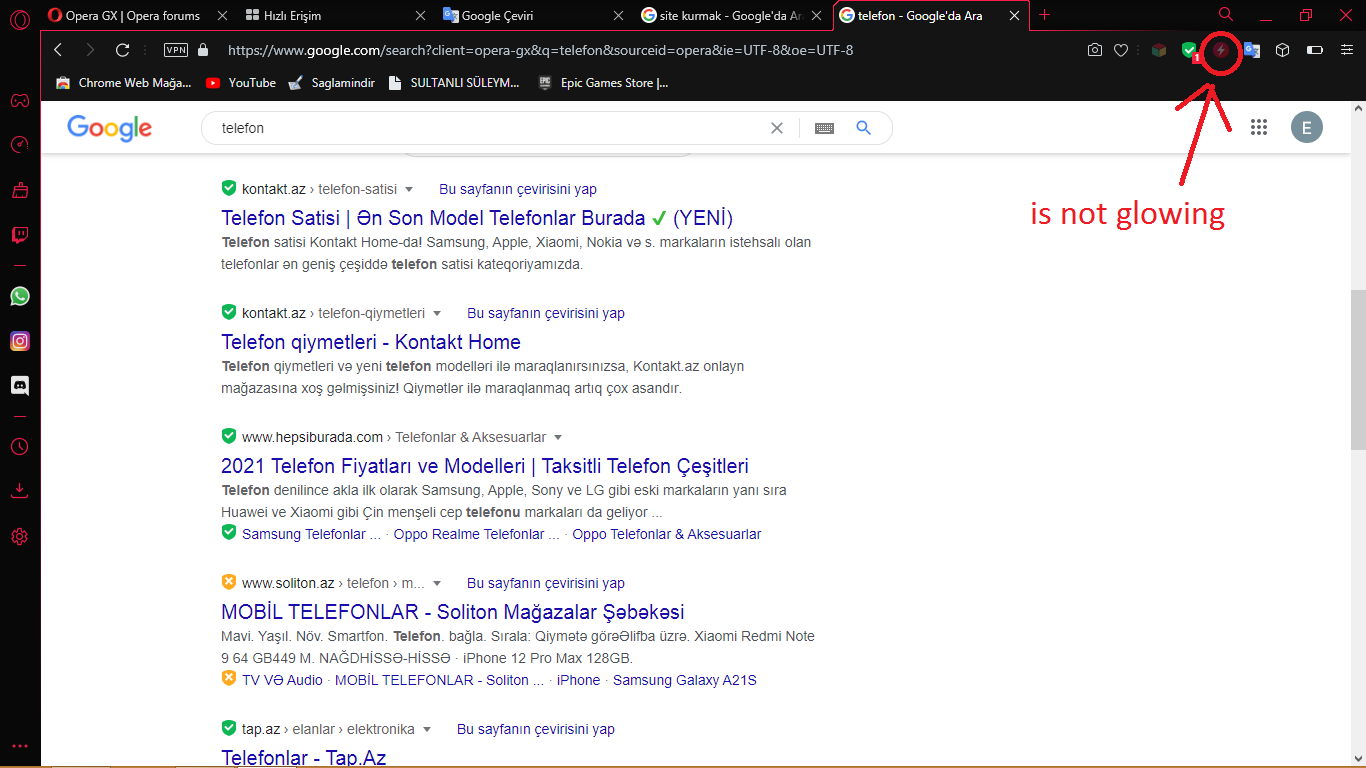Open a new tab with plus button
The image size is (1366, 768).
point(1045,15)
